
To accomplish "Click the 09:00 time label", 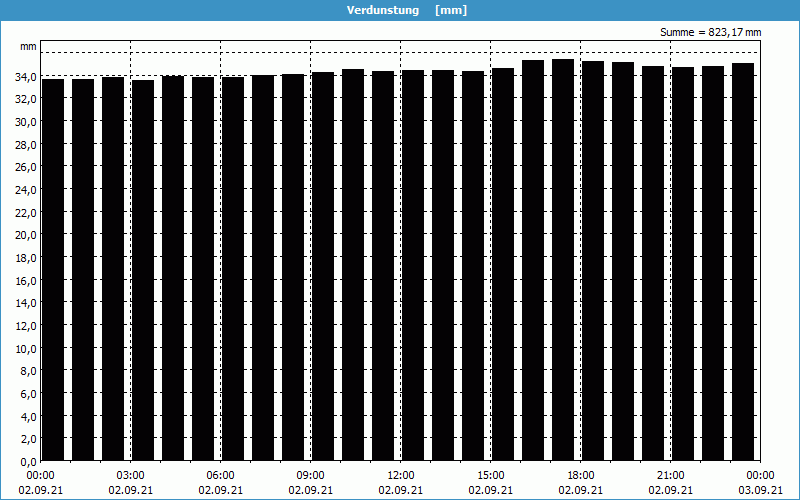I will tap(311, 476).
